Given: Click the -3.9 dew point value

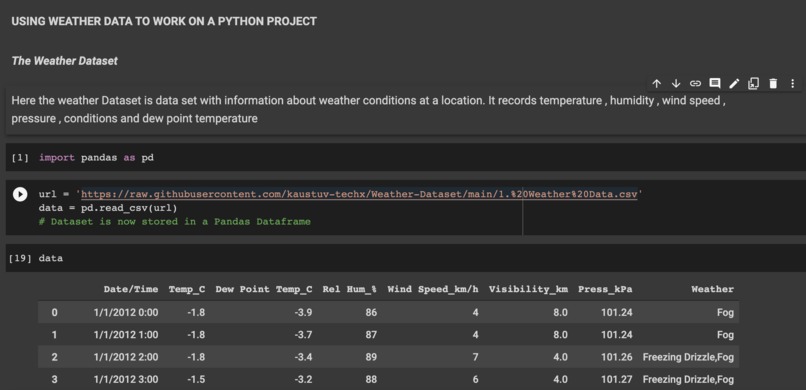Looking at the screenshot, I should pyautogui.click(x=303, y=312).
